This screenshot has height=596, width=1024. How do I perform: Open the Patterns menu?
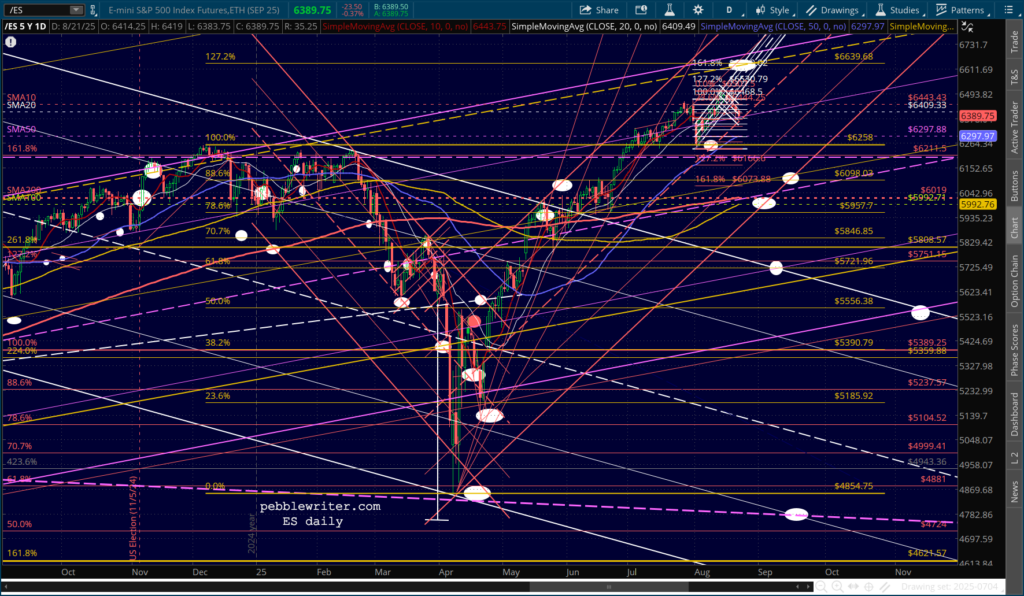[961, 10]
